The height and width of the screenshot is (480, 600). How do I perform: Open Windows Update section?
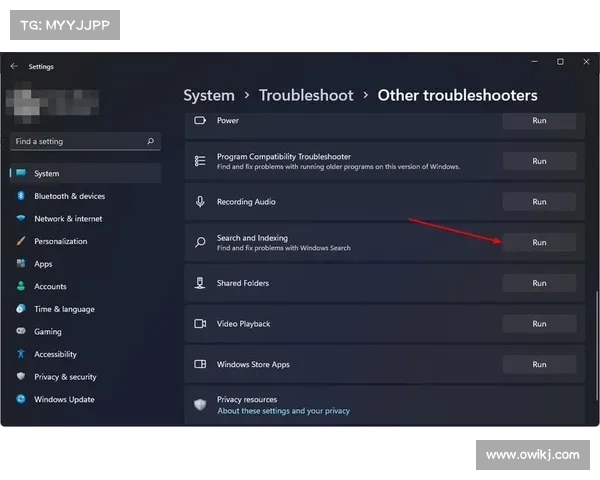pos(85,399)
